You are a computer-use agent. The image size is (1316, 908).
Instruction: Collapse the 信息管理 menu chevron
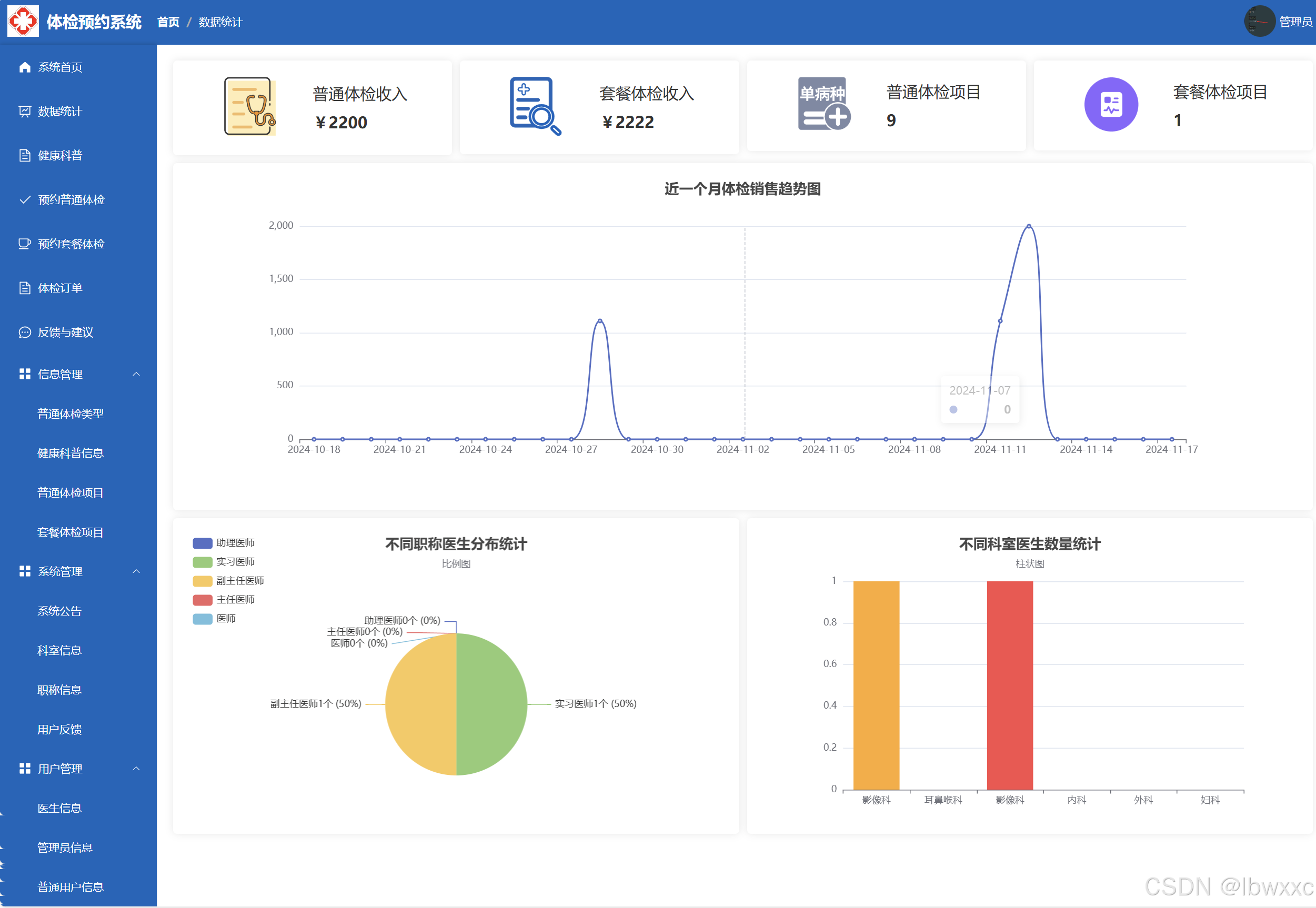(136, 375)
